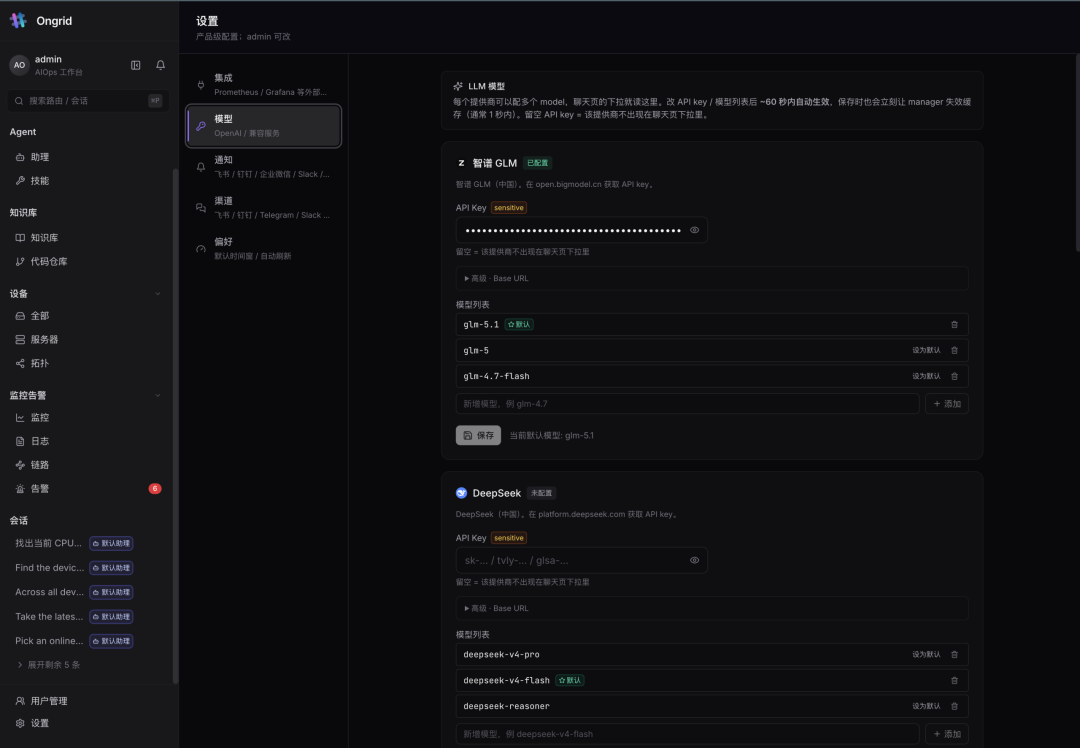The width and height of the screenshot is (1080, 748).
Task: Click the red alert count badge 6
Action: point(155,488)
